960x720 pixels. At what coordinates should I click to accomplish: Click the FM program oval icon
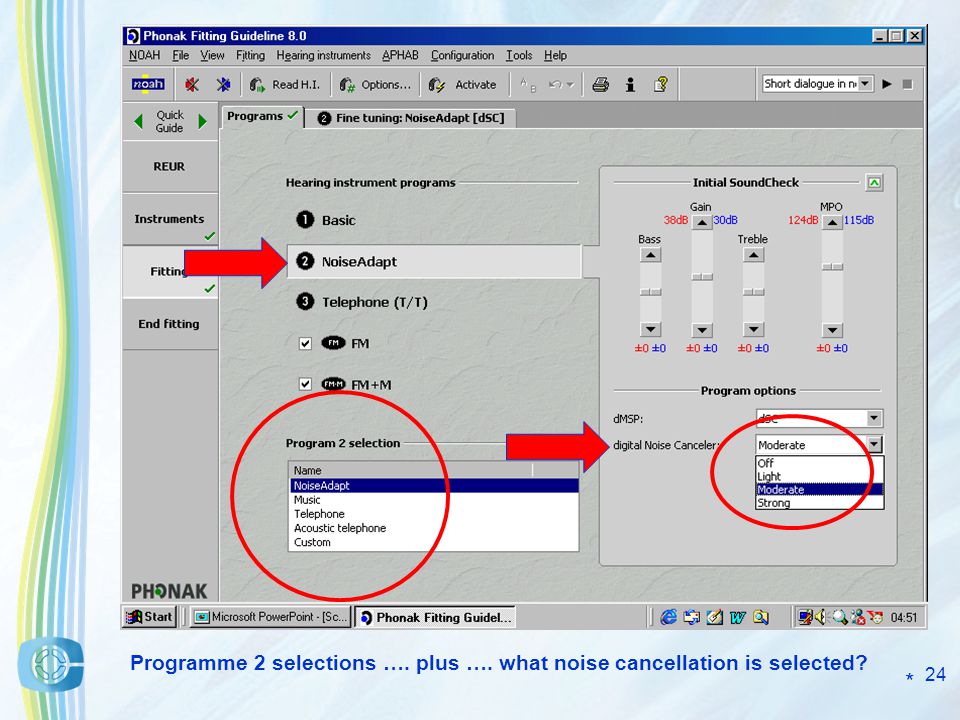pos(334,343)
